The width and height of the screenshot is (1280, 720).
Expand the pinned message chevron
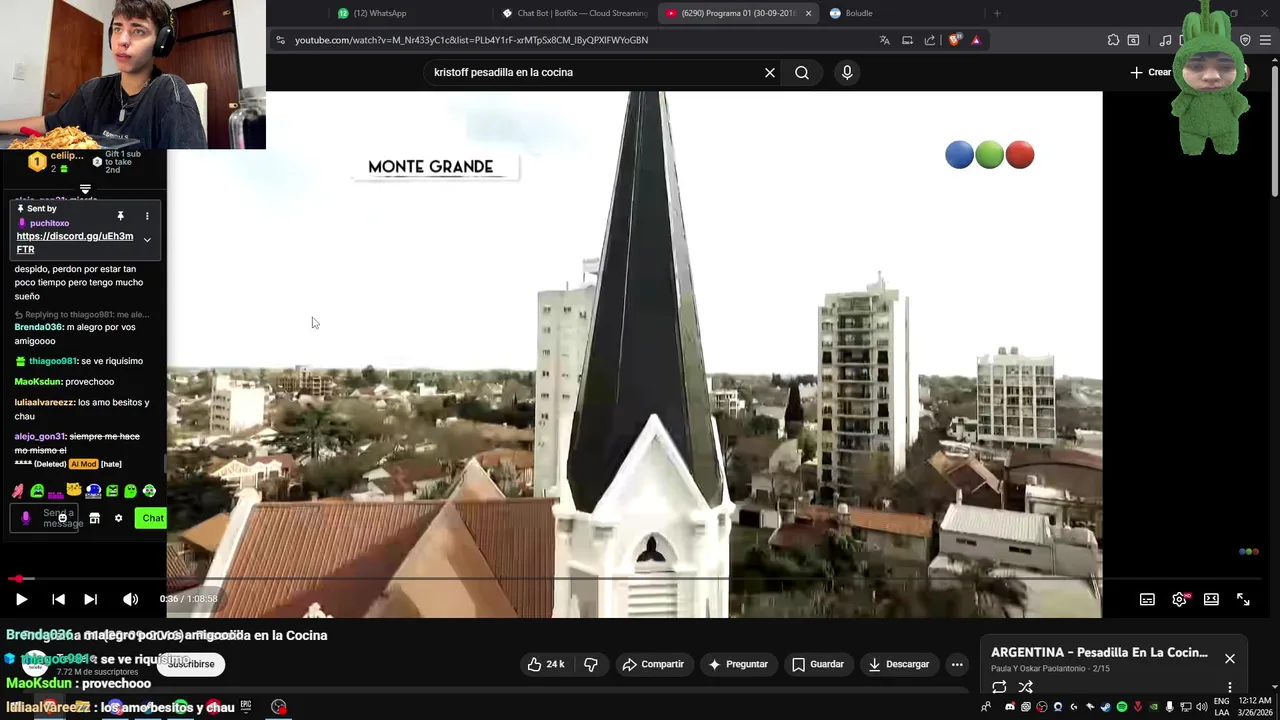pyautogui.click(x=147, y=240)
